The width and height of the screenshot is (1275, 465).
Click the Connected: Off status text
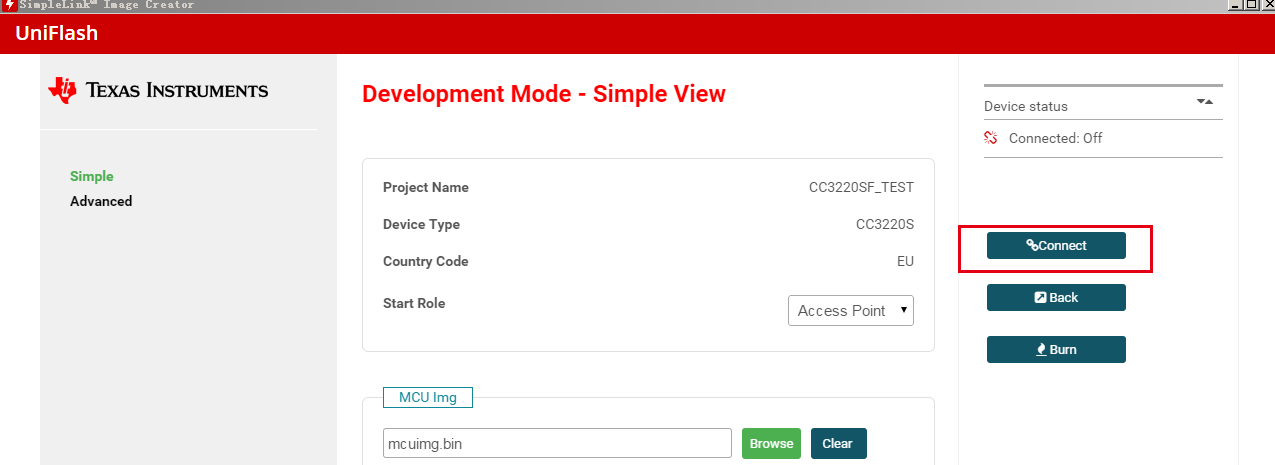coord(1055,138)
